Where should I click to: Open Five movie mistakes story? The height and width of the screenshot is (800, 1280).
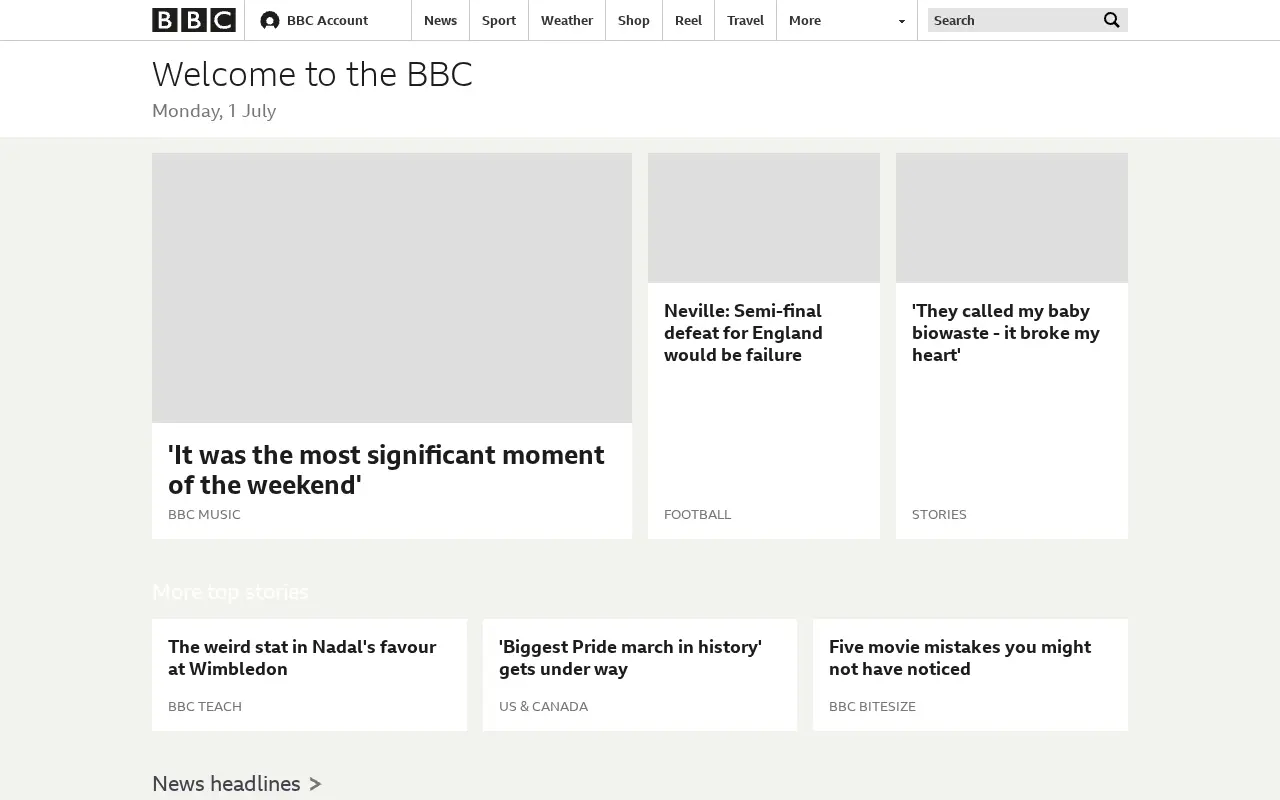coord(960,658)
